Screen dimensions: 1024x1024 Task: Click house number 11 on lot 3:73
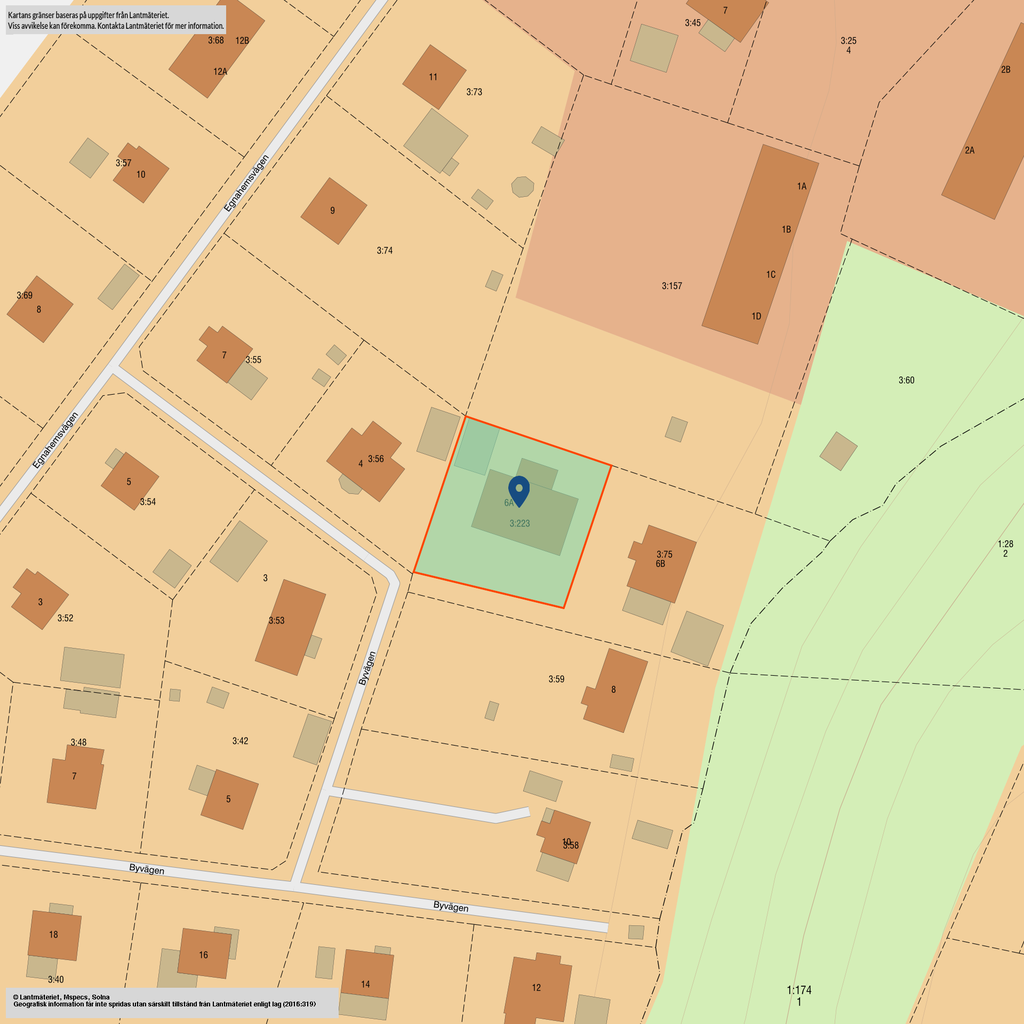(x=434, y=77)
